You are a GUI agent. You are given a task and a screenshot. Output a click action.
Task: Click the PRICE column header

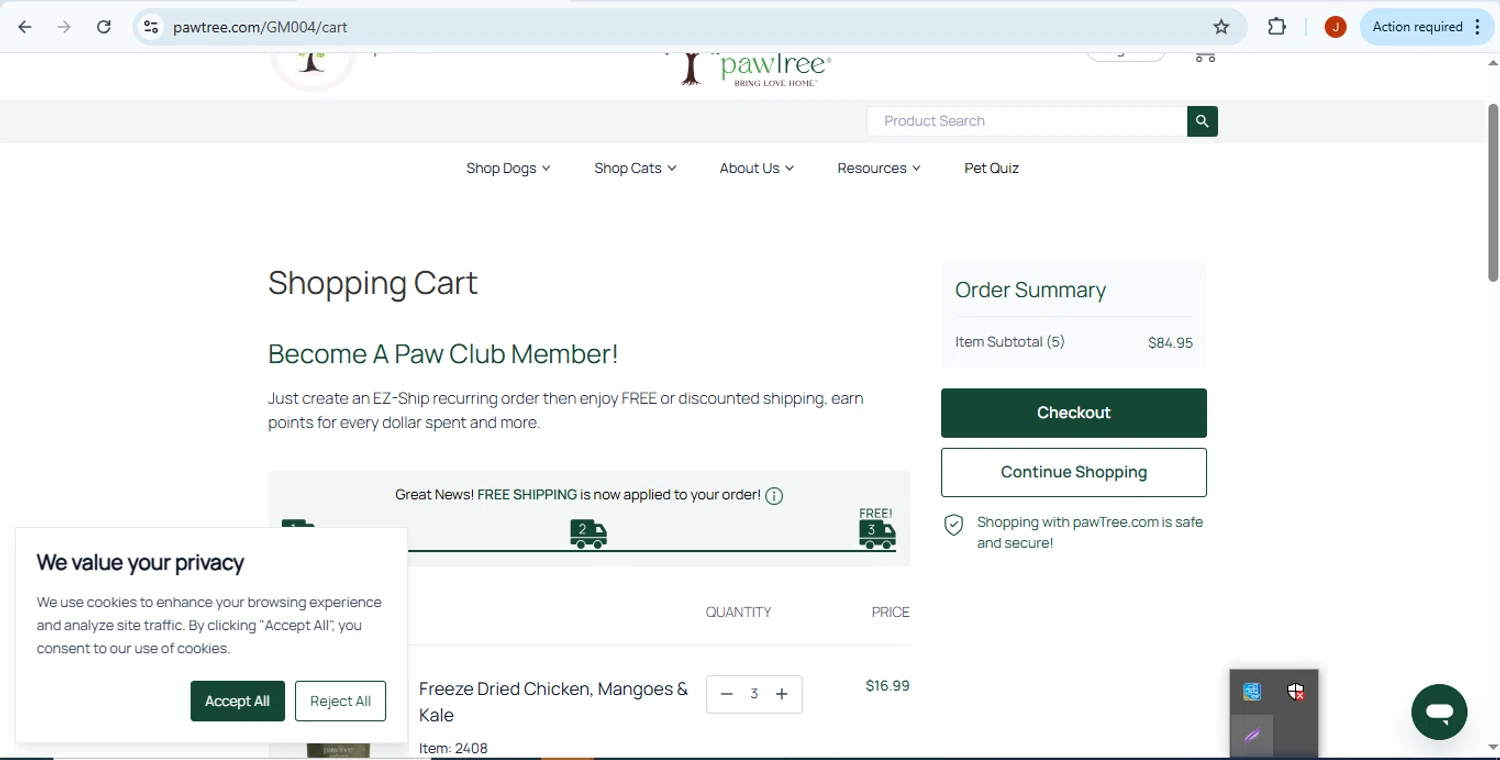pyautogui.click(x=890, y=612)
